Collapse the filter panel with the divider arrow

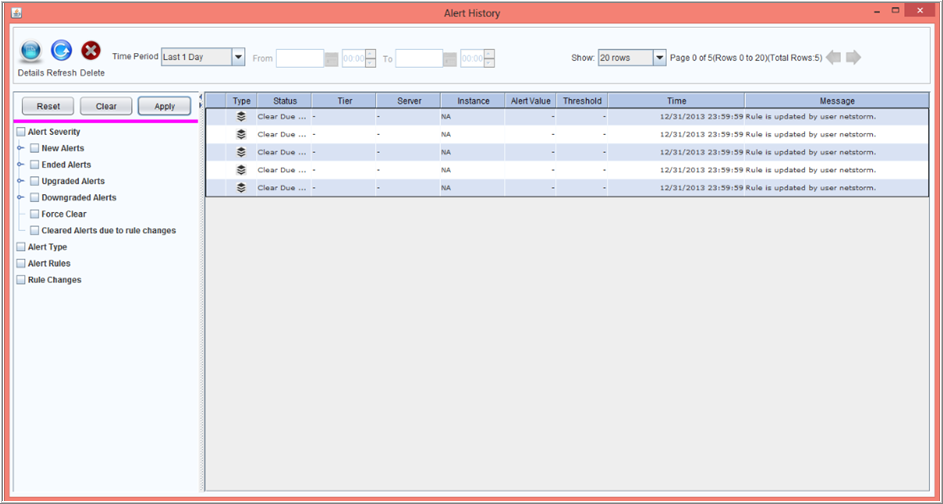(200, 98)
